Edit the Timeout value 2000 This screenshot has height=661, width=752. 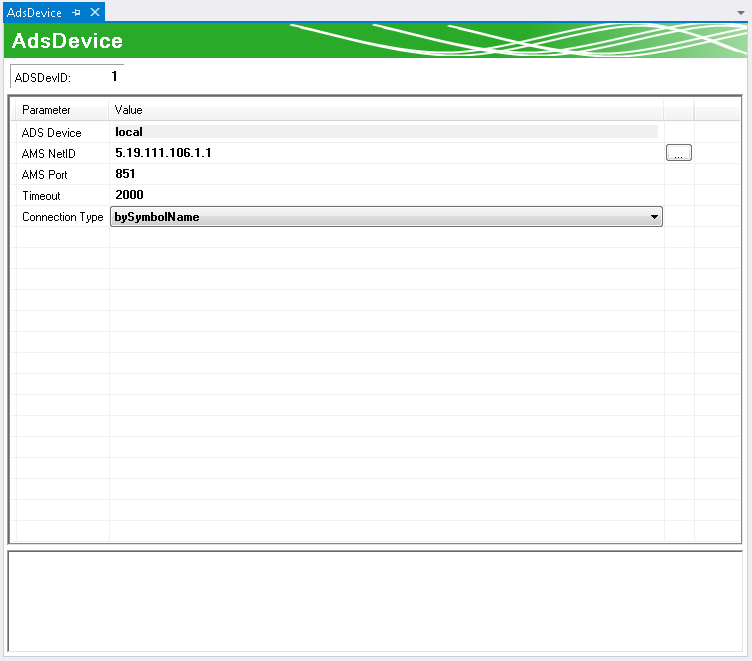click(129, 195)
